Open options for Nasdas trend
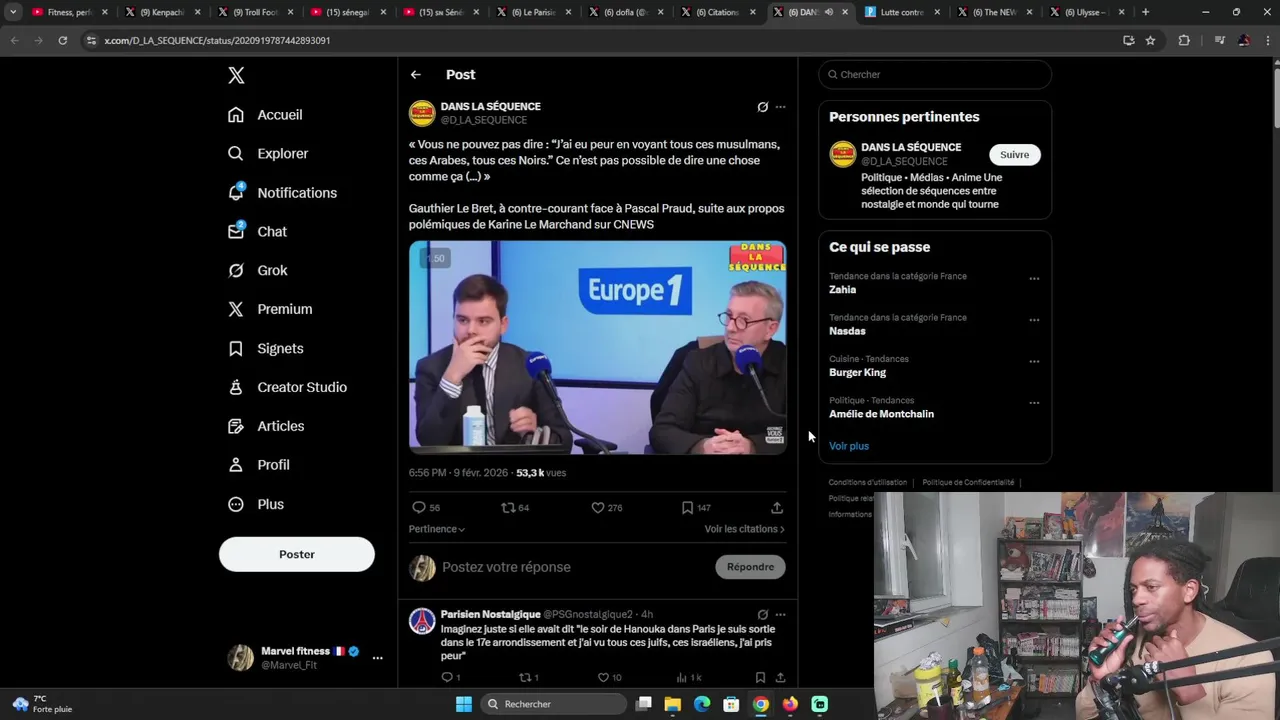 [x=1034, y=321]
